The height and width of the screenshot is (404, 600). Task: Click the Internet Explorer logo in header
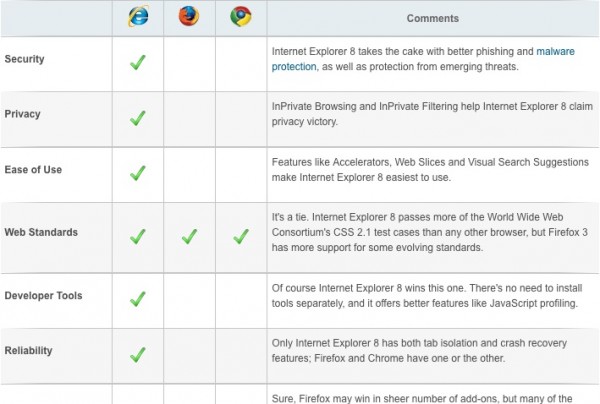[x=138, y=16]
